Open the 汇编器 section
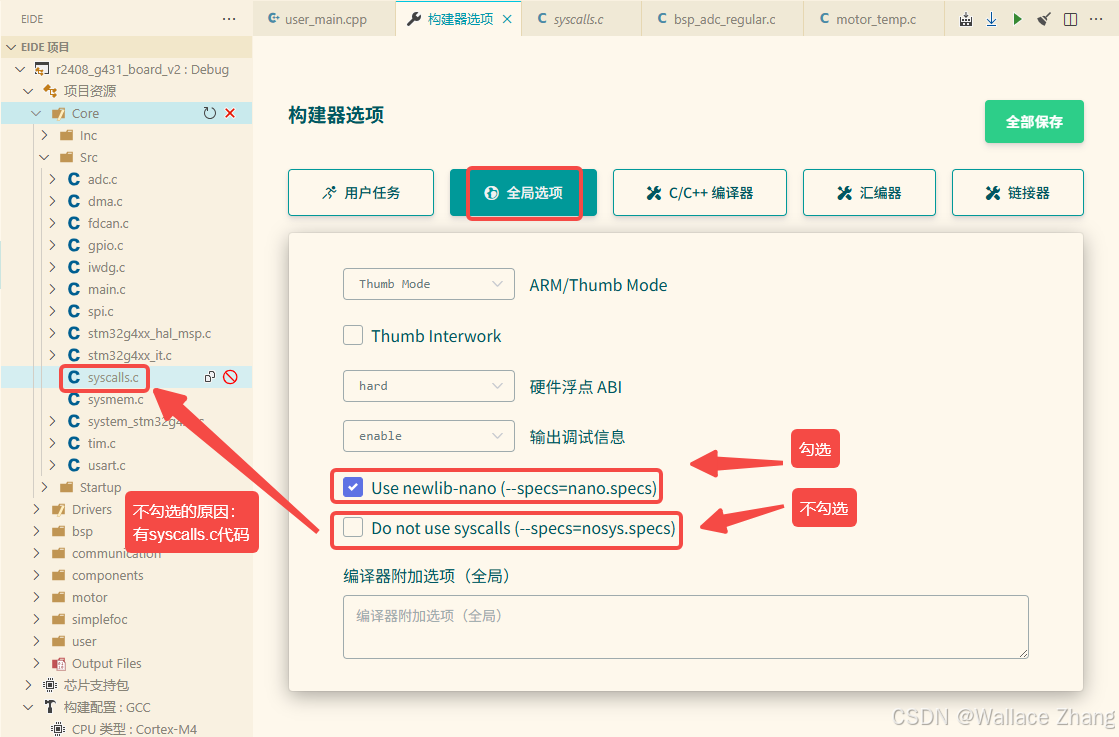 869,193
